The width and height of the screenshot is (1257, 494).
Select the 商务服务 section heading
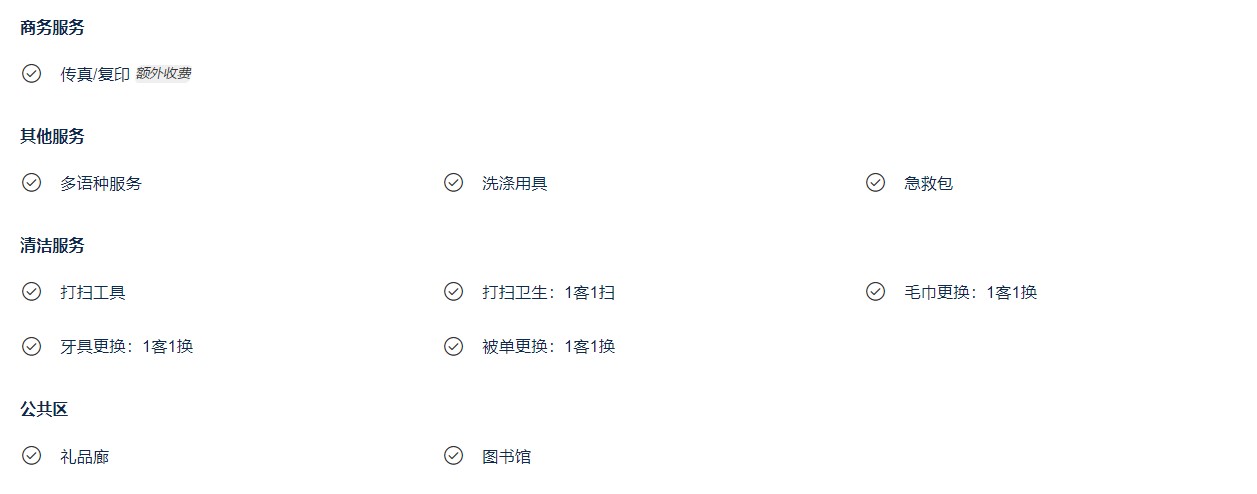tap(52, 28)
